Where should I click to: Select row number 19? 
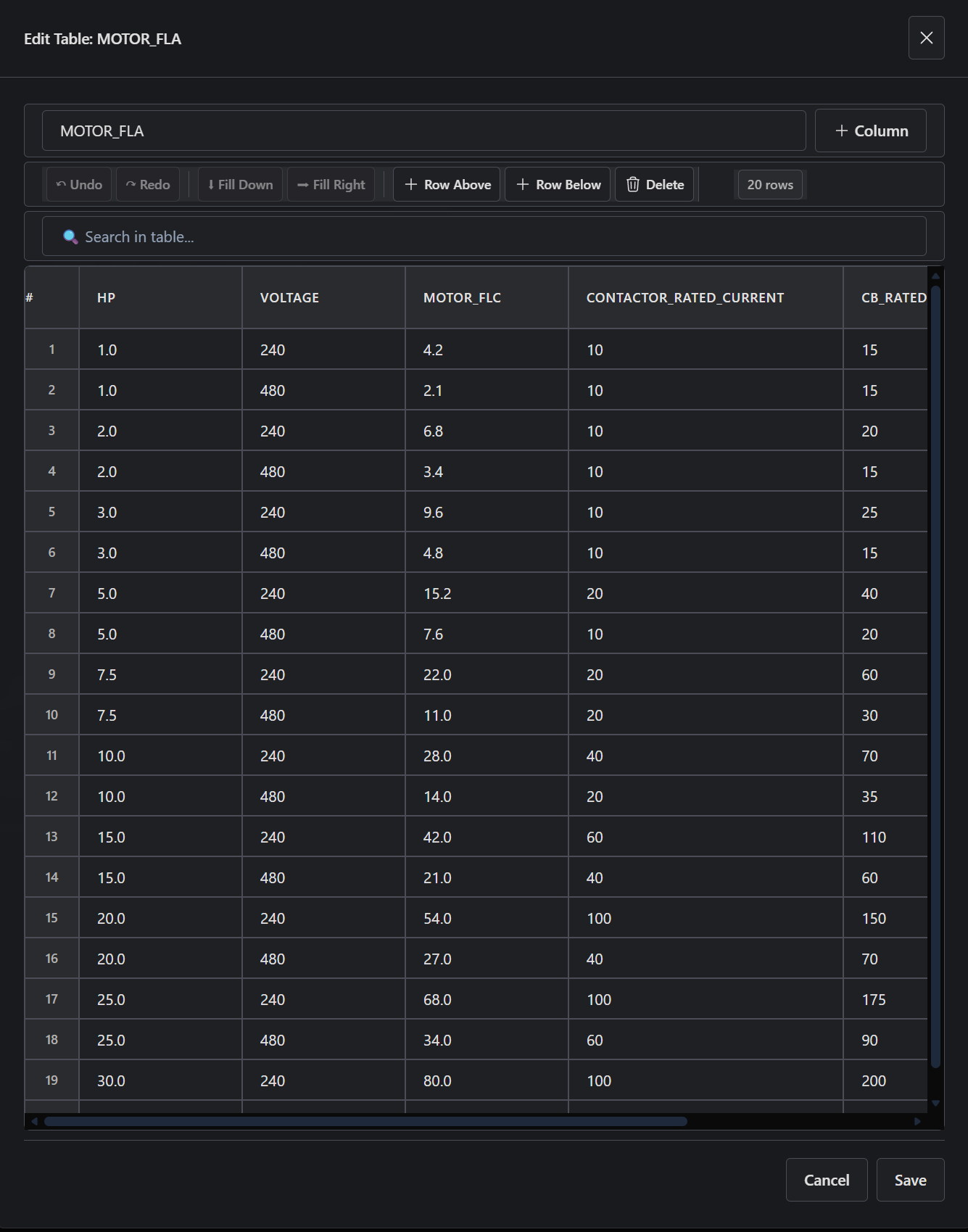(x=51, y=1080)
